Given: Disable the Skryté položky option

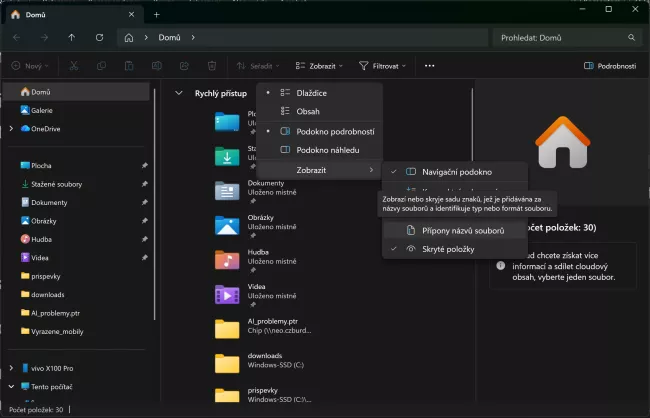Looking at the screenshot, I should click(447, 248).
